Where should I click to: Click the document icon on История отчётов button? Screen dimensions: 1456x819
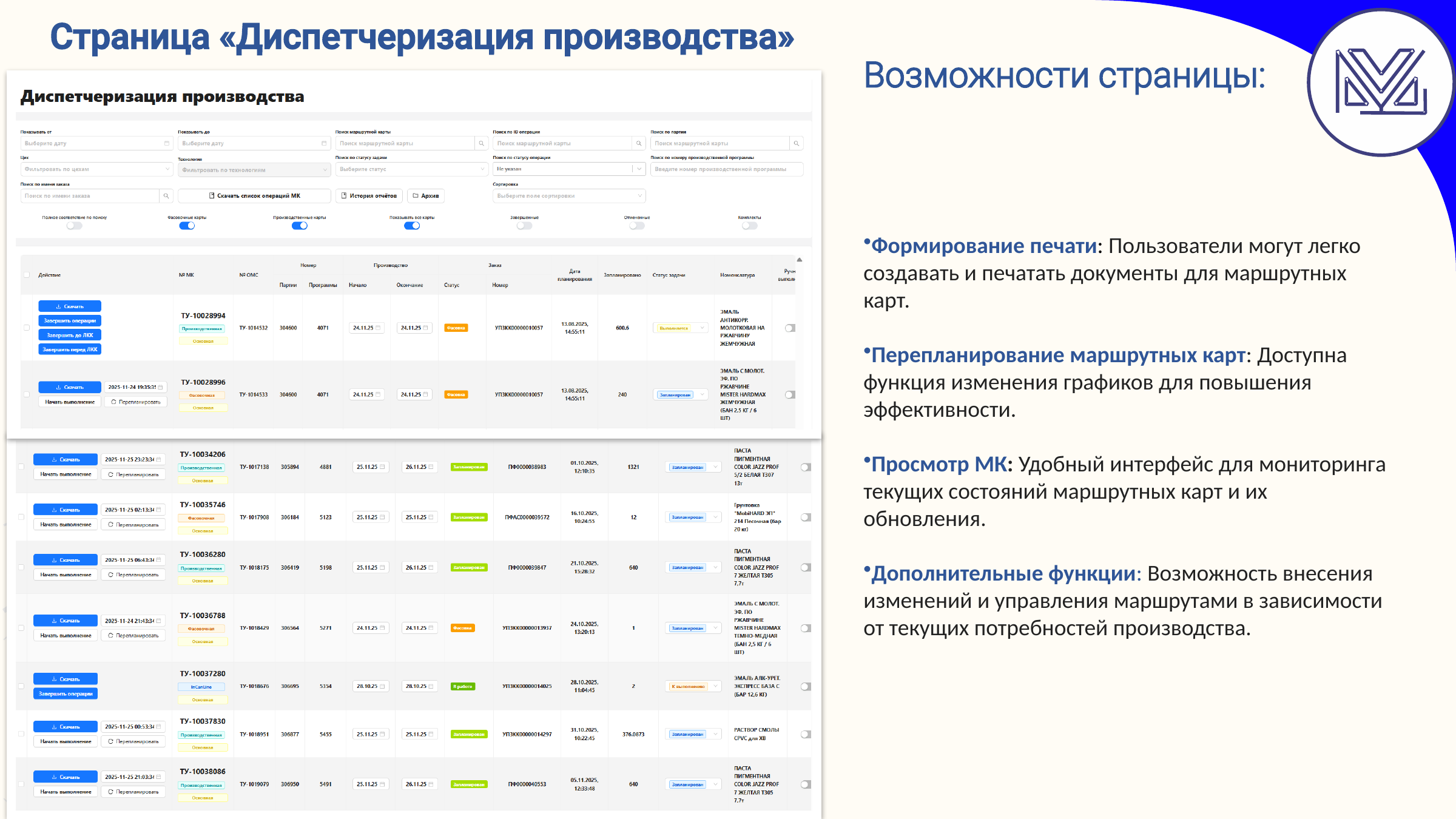coord(344,195)
